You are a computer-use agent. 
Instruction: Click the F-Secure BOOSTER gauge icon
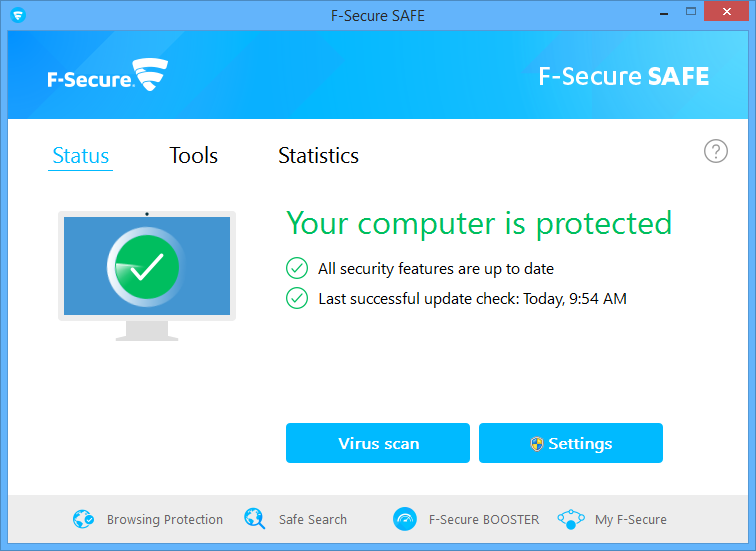tap(405, 519)
